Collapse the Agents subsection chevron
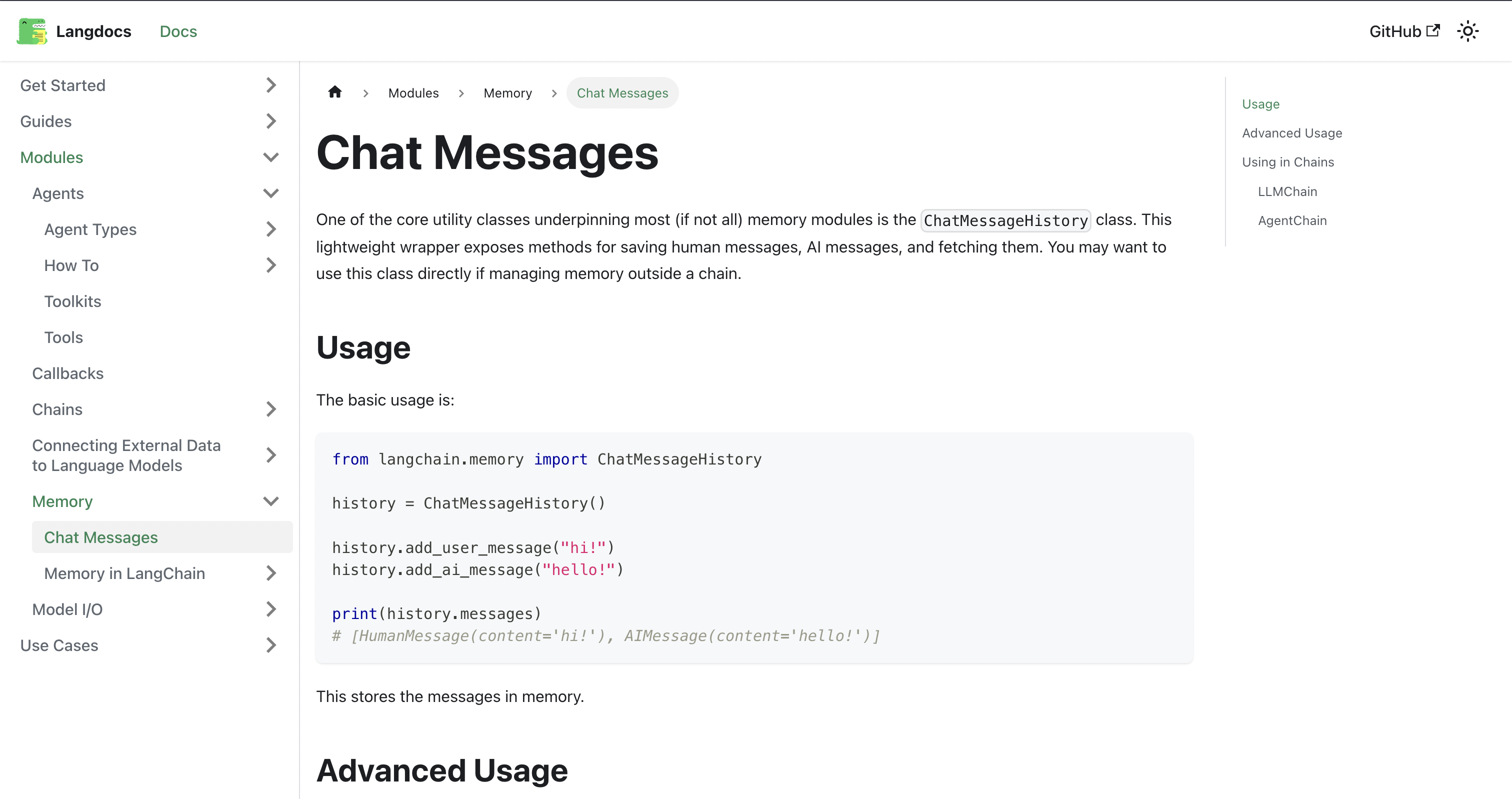1512x799 pixels. tap(270, 193)
